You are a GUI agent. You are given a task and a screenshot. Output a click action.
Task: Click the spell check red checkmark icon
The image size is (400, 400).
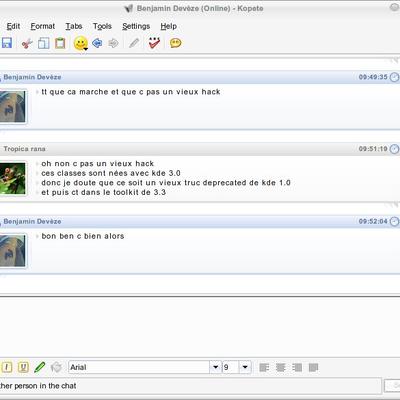pos(154,43)
